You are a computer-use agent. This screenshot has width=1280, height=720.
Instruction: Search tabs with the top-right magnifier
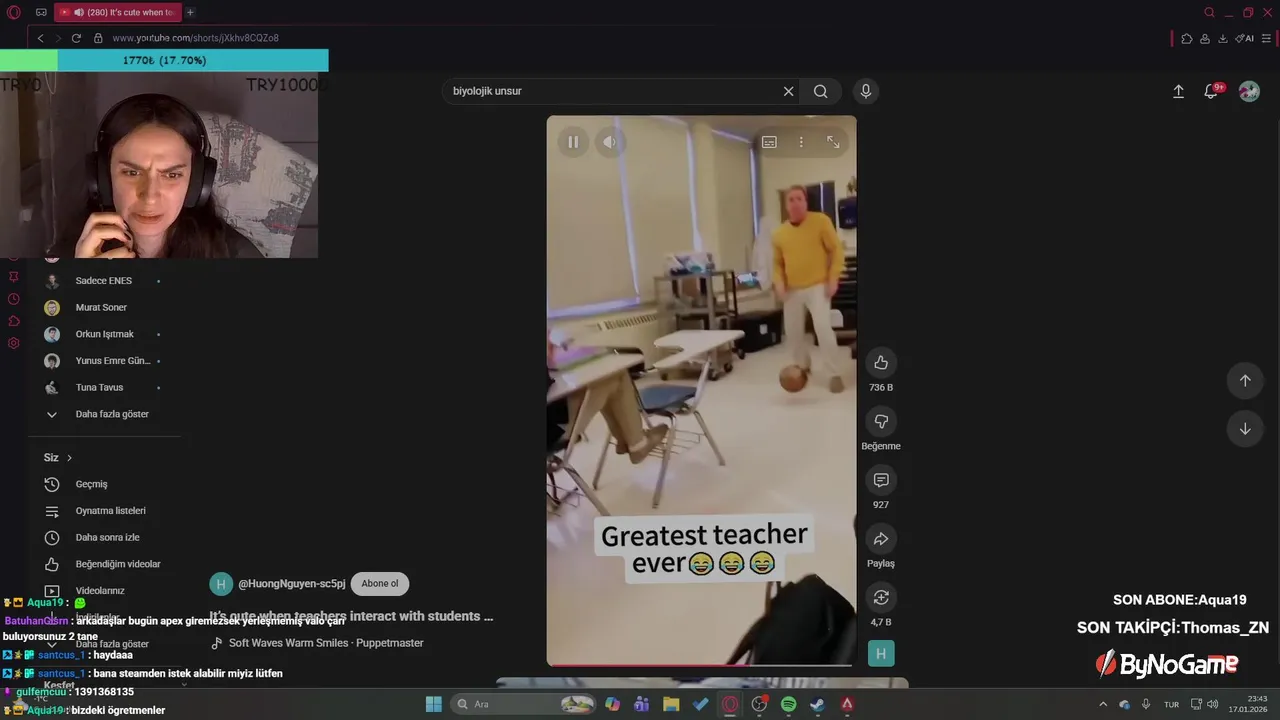click(1209, 12)
